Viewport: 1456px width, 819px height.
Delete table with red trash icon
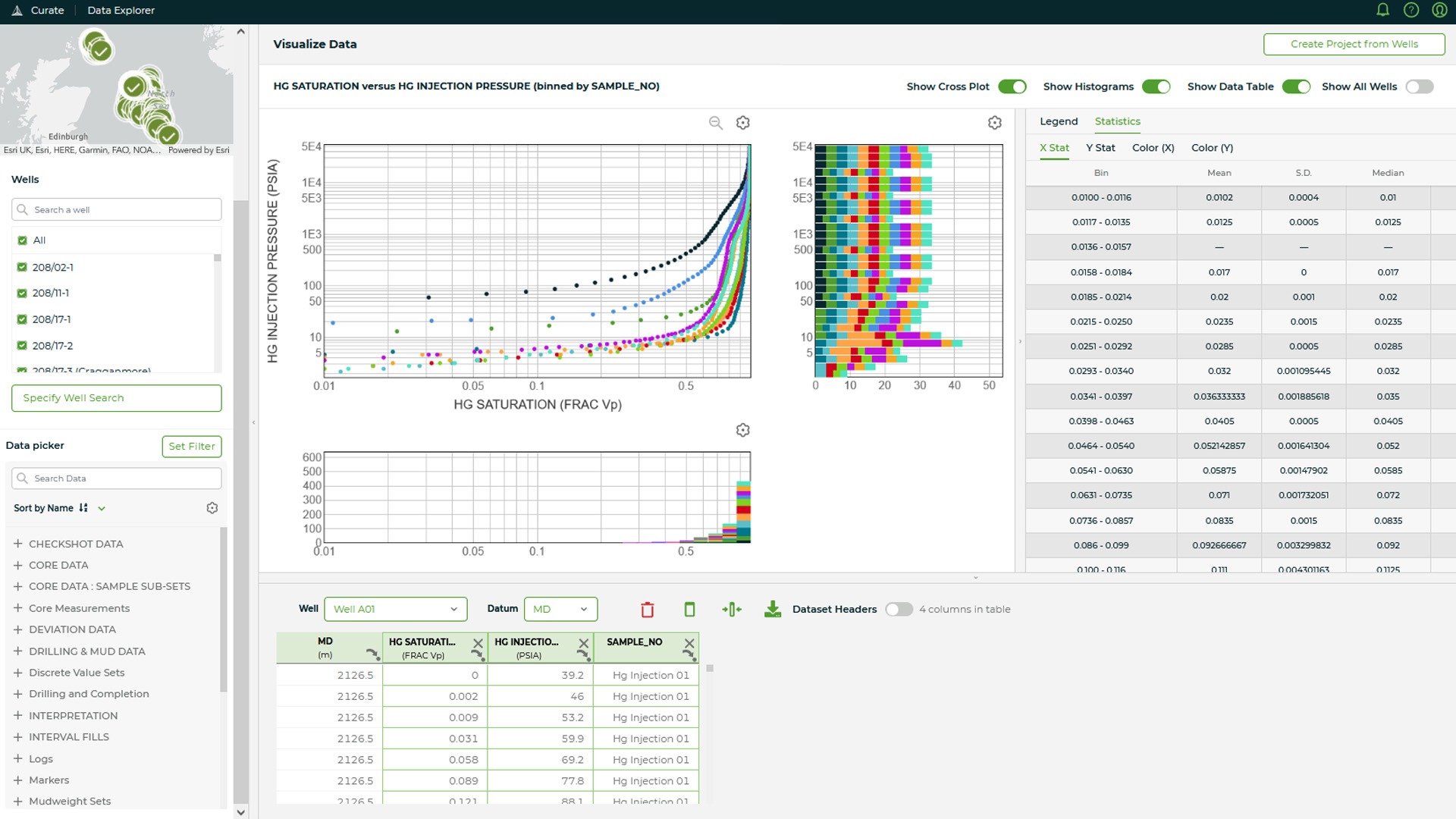pos(648,610)
